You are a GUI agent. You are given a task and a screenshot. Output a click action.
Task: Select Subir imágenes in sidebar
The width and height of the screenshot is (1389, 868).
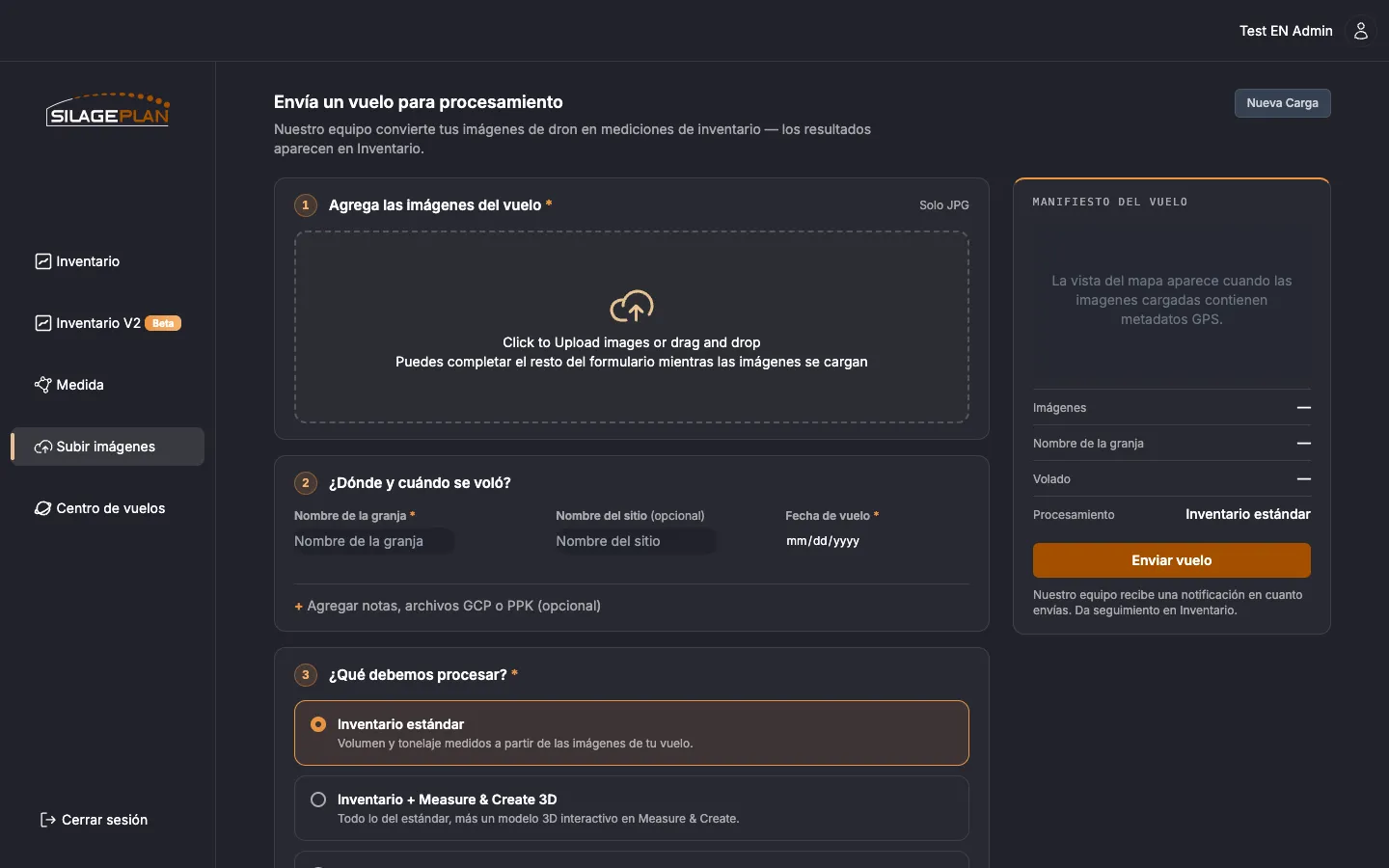[108, 447]
